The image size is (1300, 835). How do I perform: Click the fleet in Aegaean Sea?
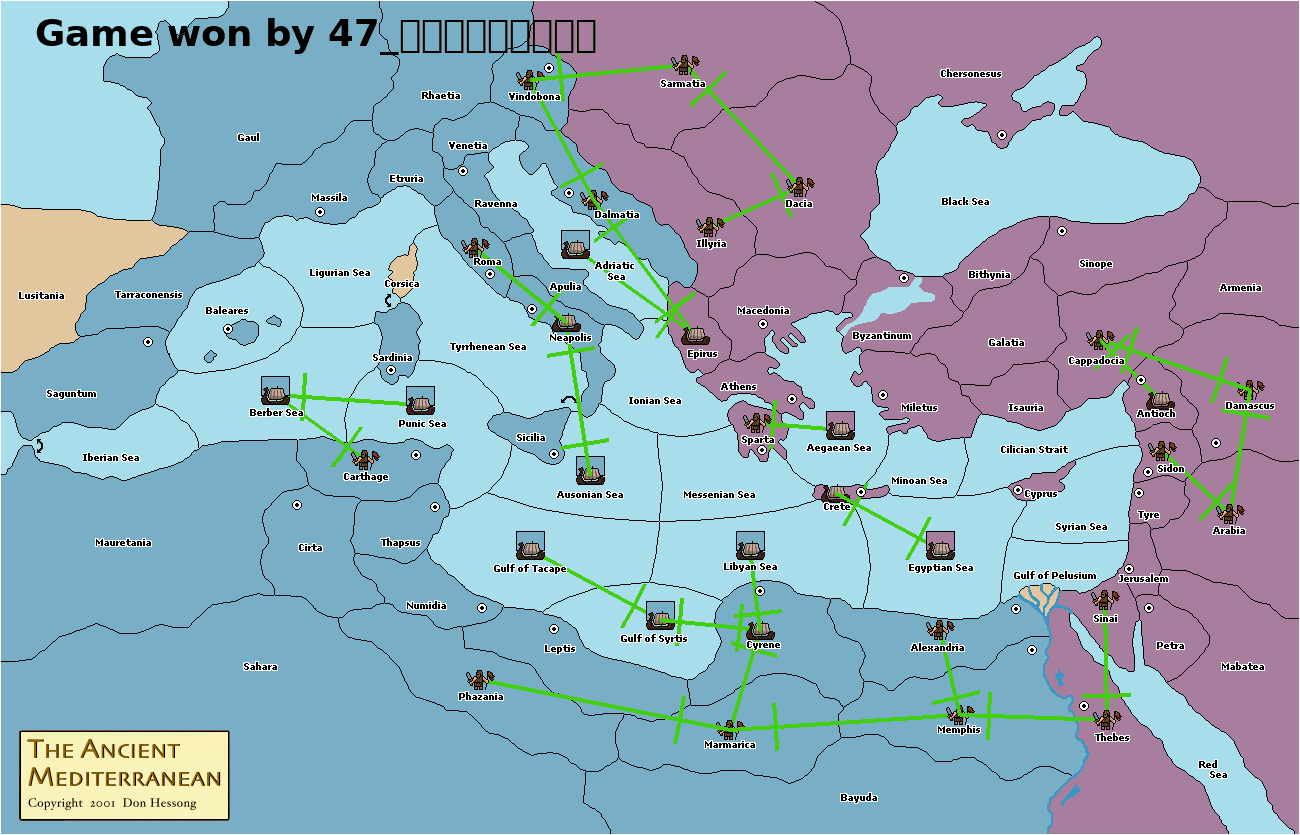(840, 426)
